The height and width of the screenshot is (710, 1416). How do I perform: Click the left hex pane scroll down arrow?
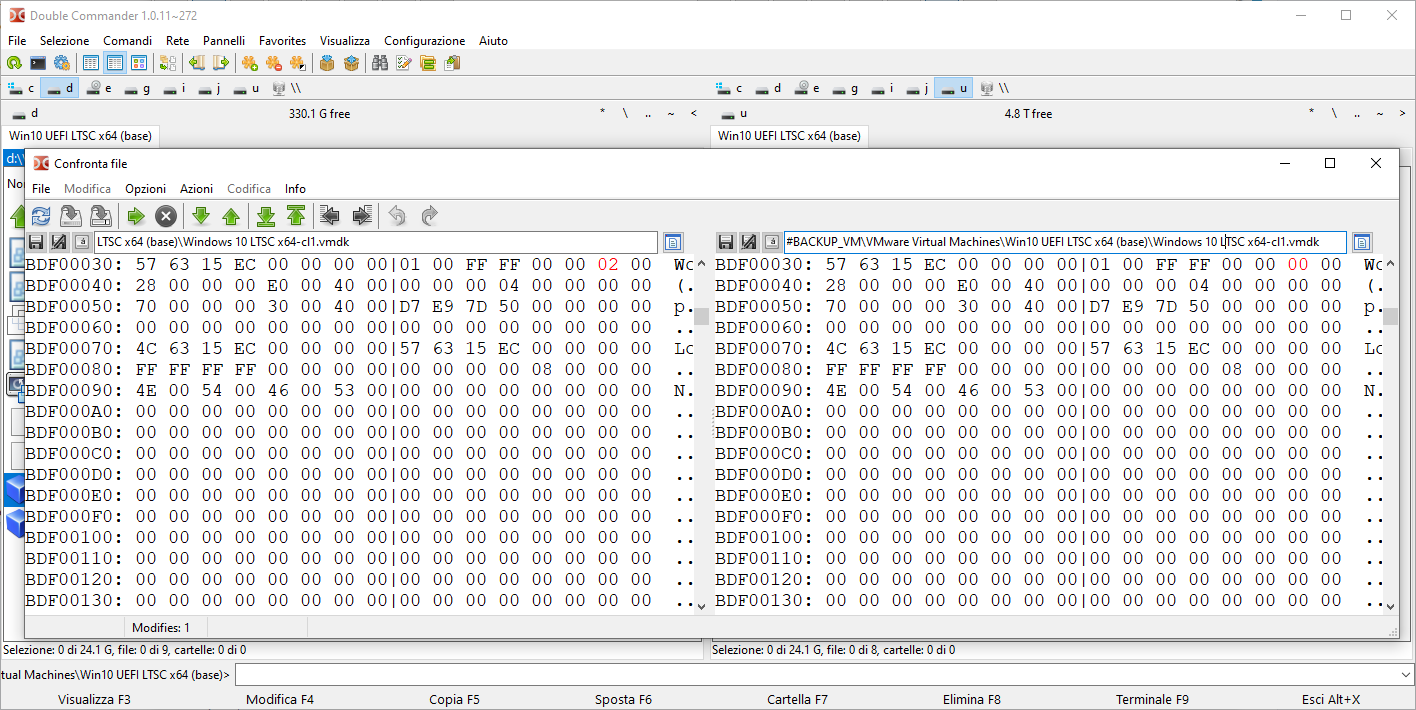click(702, 606)
